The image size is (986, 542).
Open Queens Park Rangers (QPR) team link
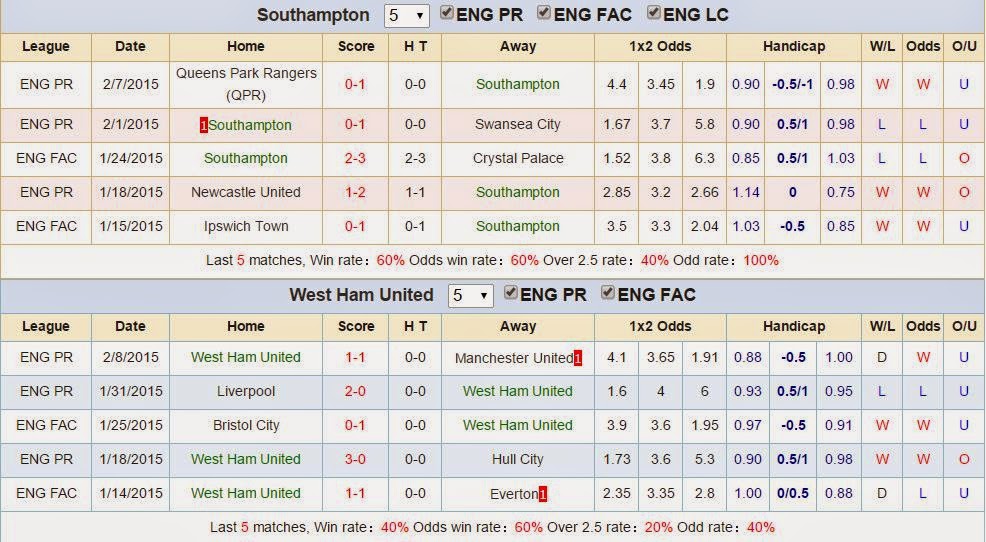[x=246, y=84]
